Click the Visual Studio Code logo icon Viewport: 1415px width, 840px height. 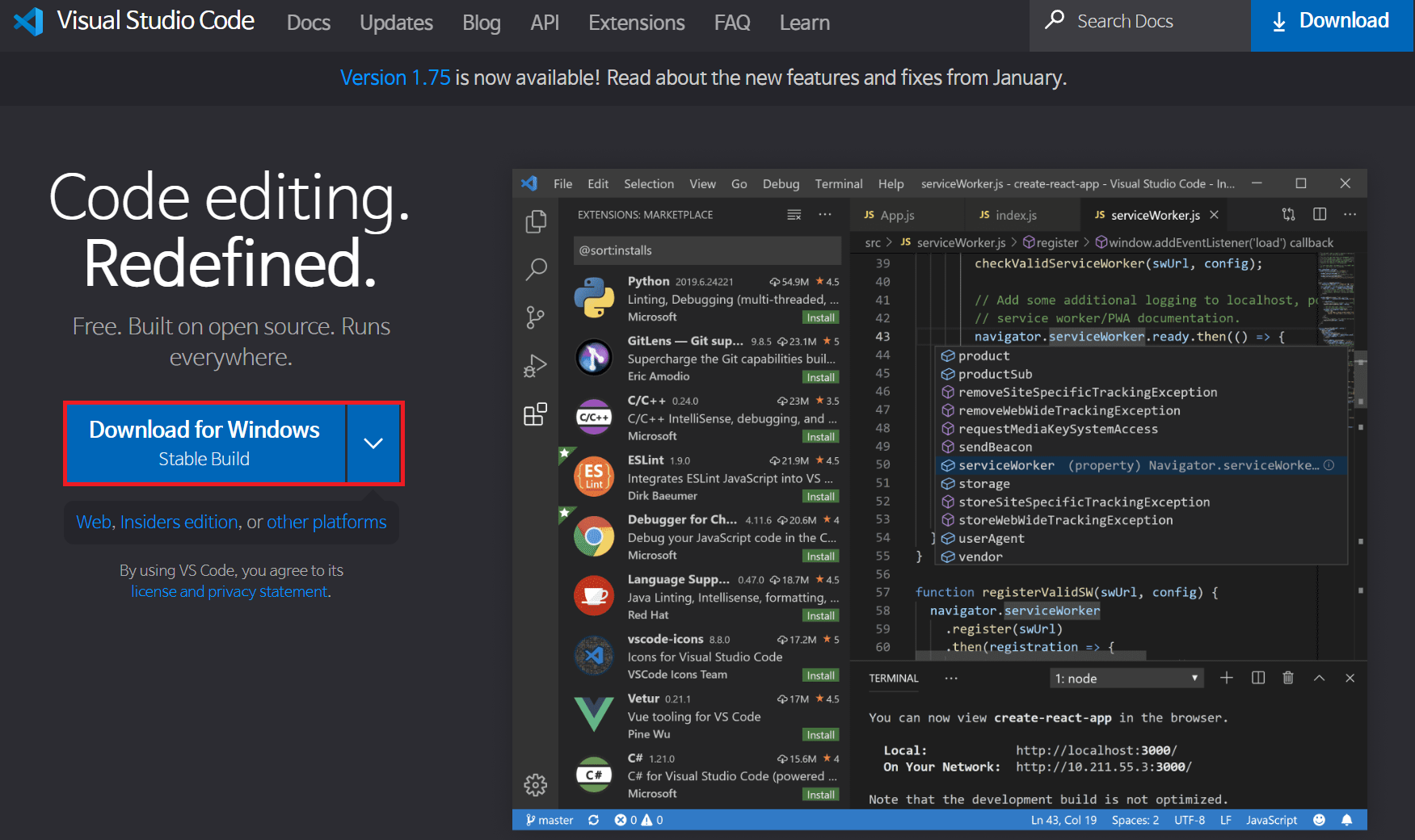pos(28,21)
